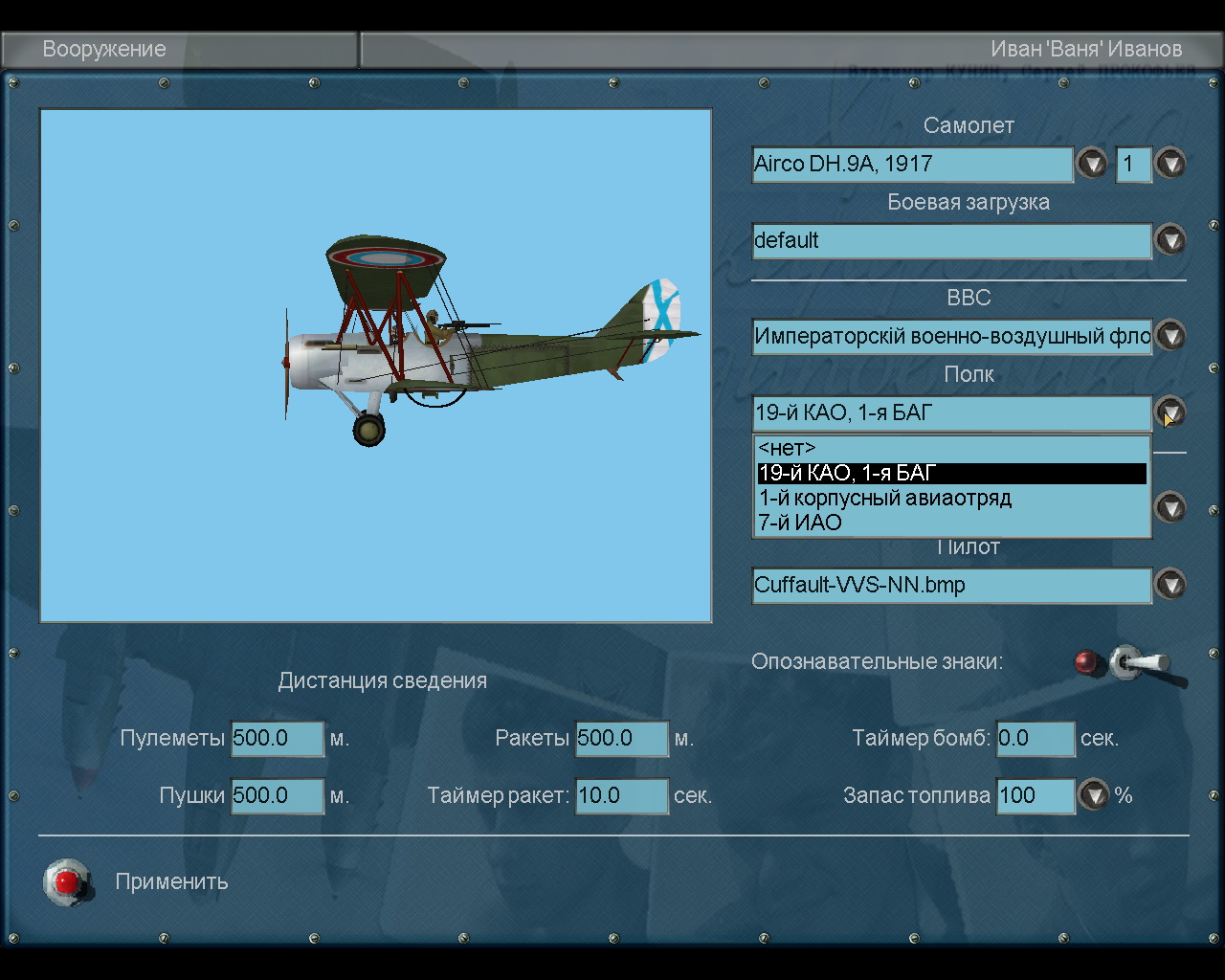Toggle the Опознавательные знаки markings switch
The image size is (1225, 980).
(1139, 663)
